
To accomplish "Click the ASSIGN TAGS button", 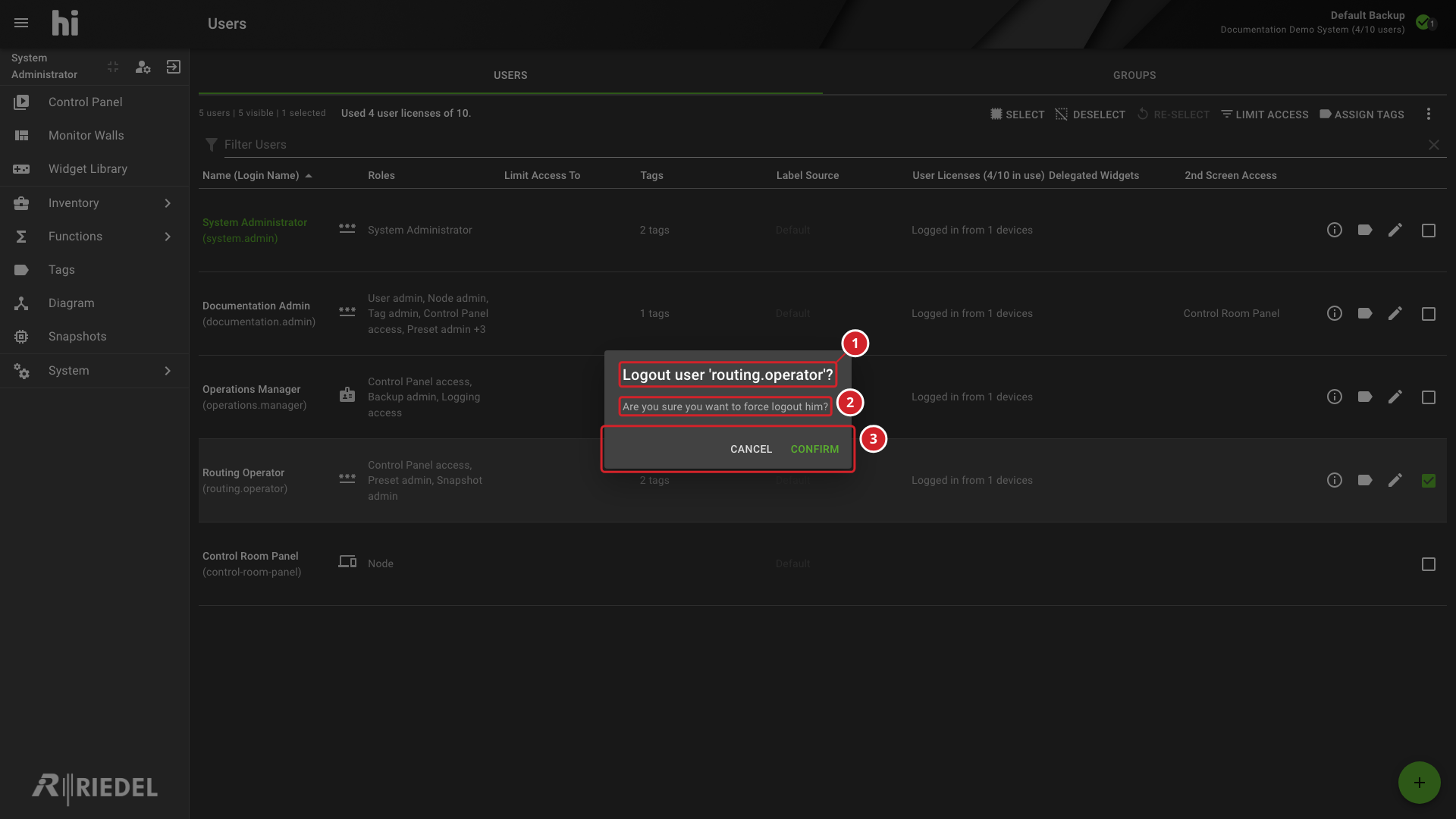I will (x=1362, y=115).
